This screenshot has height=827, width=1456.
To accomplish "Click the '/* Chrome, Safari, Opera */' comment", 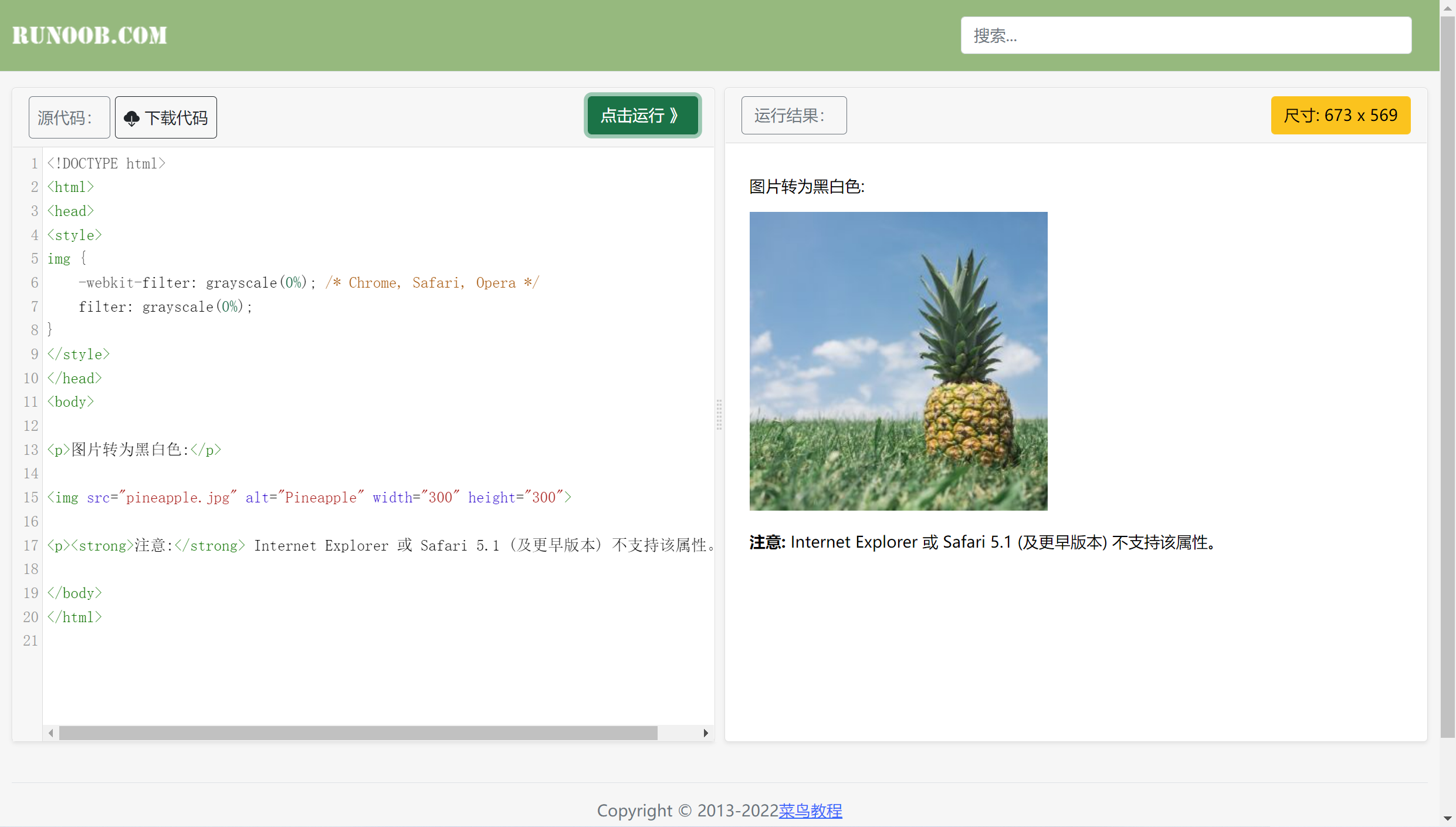I will [x=432, y=283].
